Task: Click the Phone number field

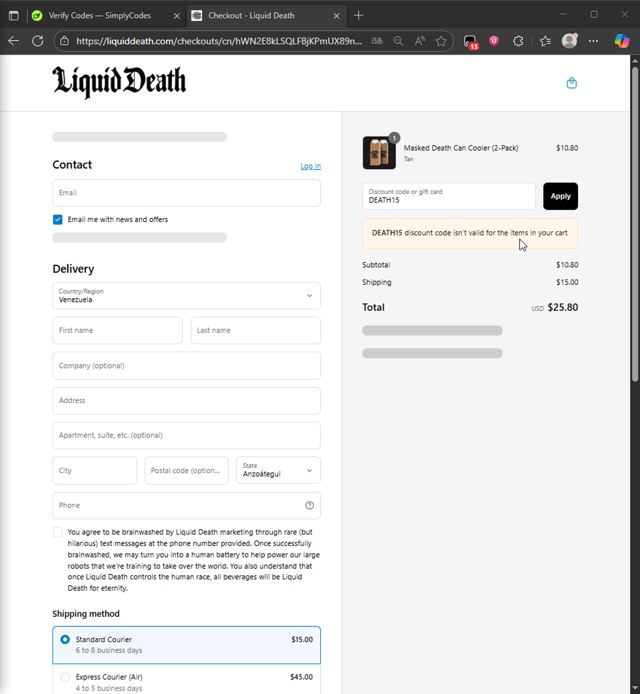Action: pos(186,505)
